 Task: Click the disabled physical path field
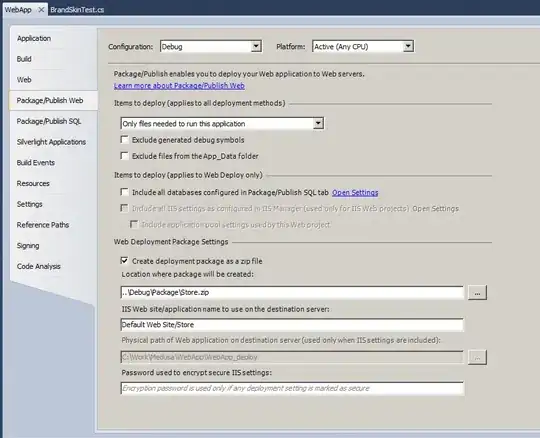coord(292,357)
